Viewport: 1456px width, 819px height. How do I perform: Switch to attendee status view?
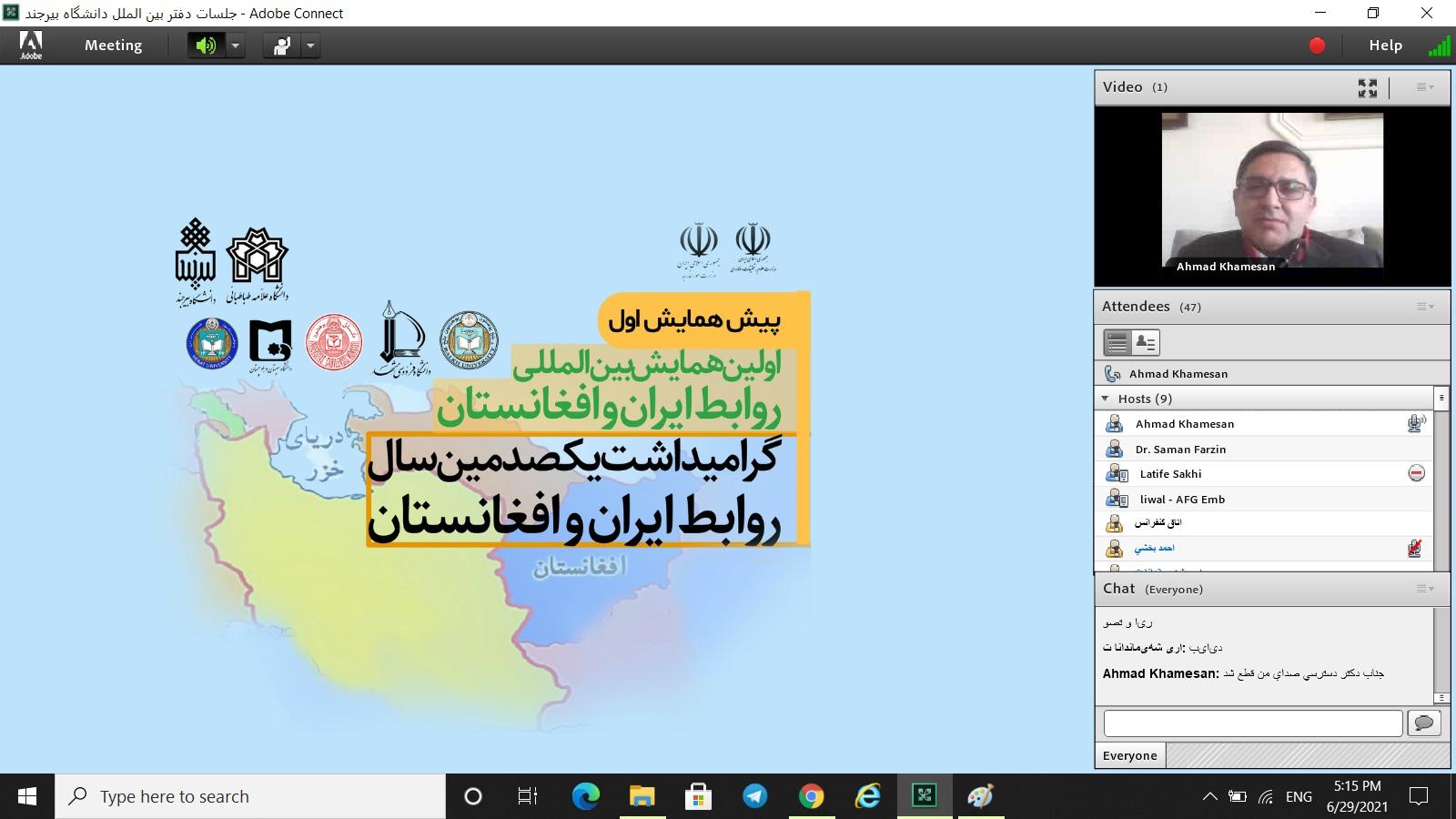click(x=1146, y=343)
